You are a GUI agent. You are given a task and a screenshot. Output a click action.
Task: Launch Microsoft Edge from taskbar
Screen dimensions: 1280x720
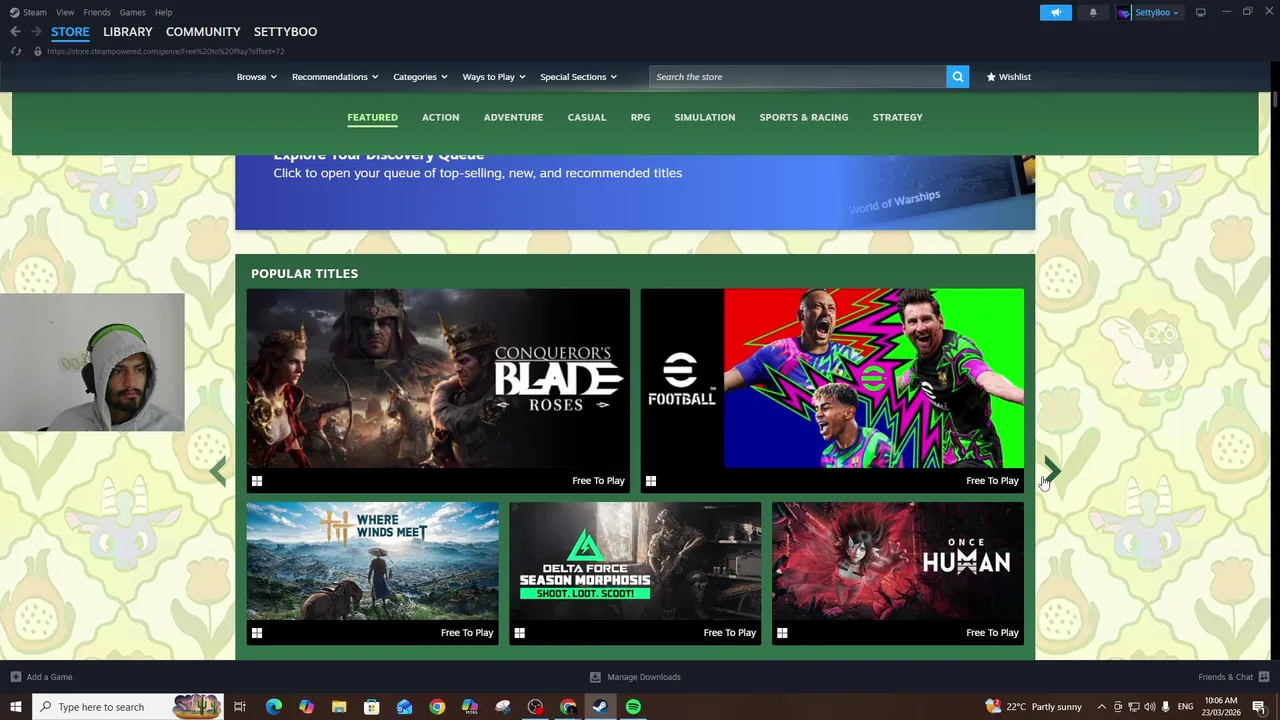[x=273, y=707]
